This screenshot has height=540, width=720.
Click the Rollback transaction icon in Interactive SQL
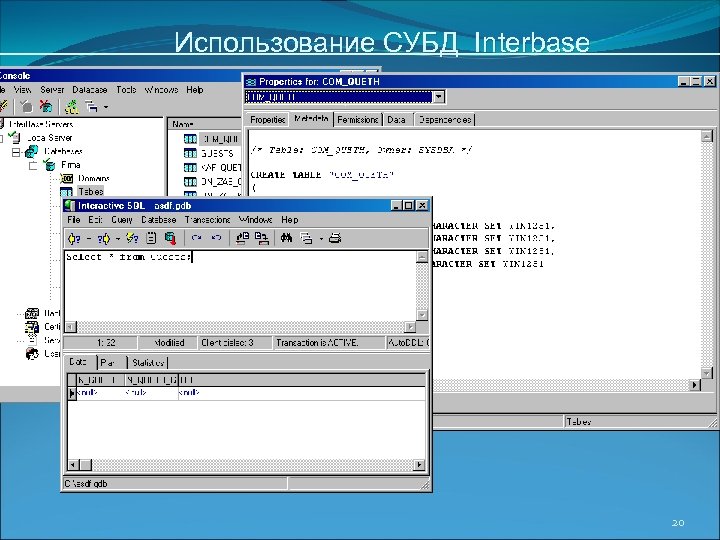coord(216,238)
